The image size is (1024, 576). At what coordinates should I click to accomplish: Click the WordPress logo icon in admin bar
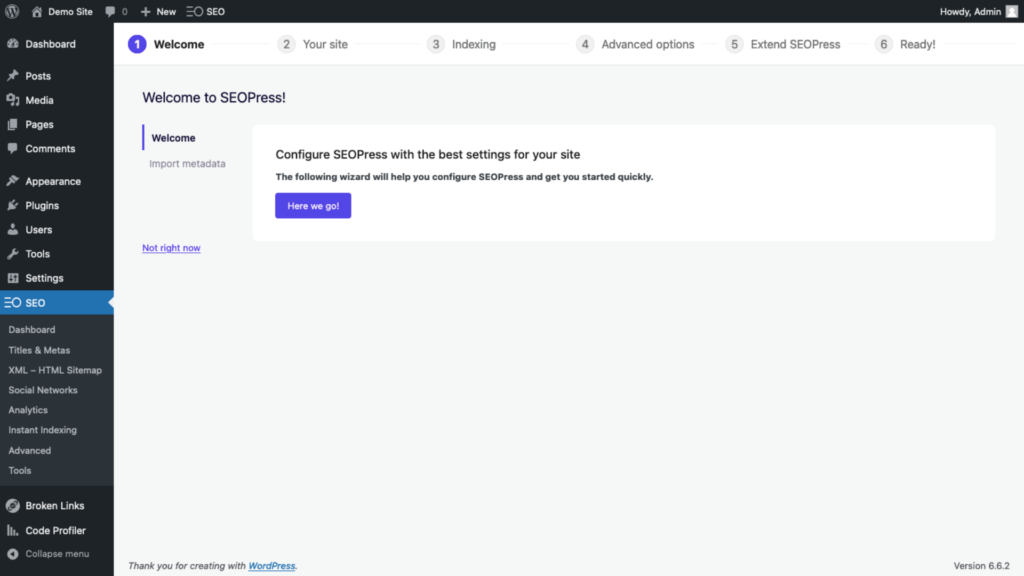12,11
